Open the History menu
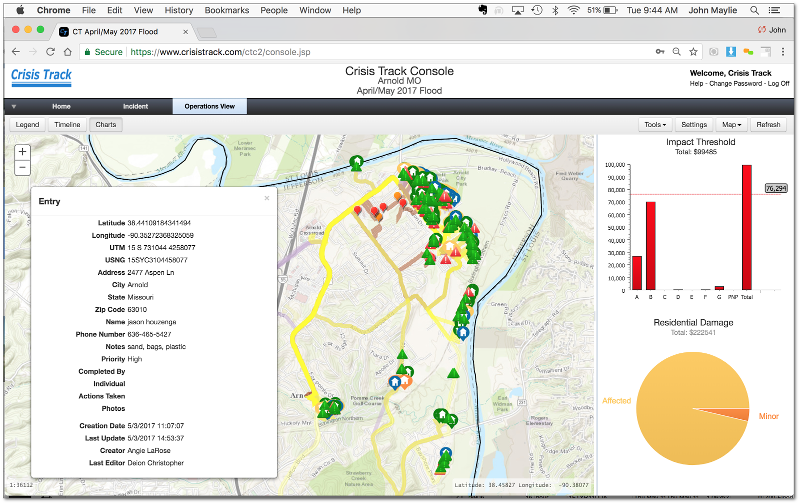800x504 pixels. (179, 10)
